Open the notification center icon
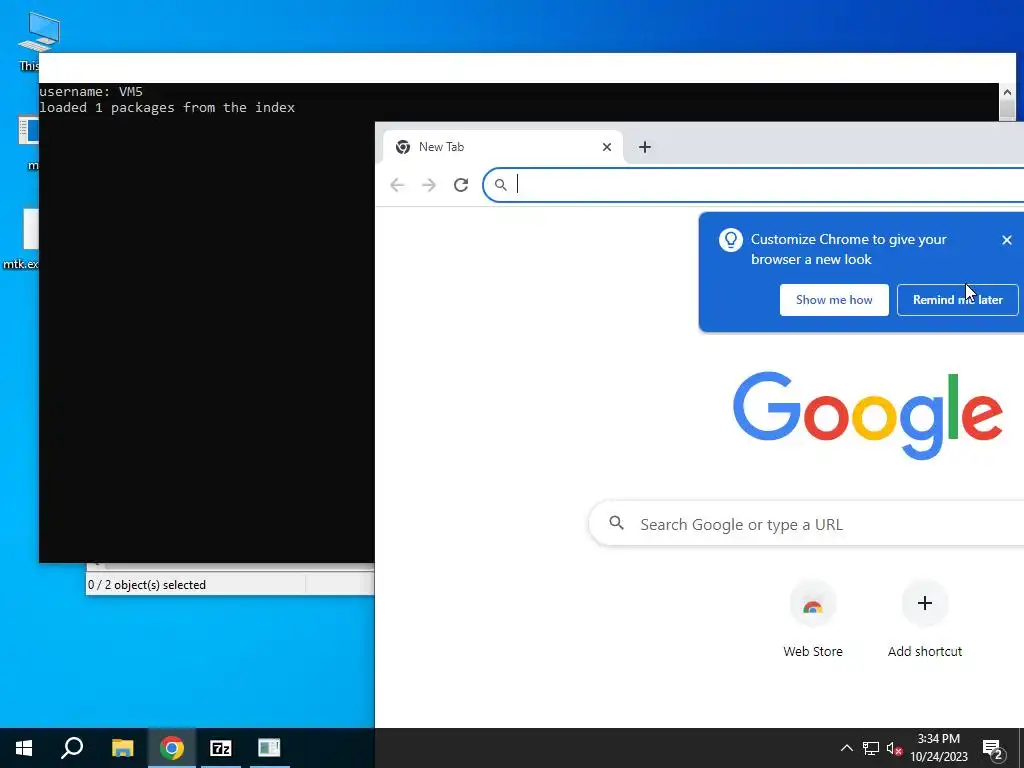This screenshot has width=1024, height=768. coord(992,748)
